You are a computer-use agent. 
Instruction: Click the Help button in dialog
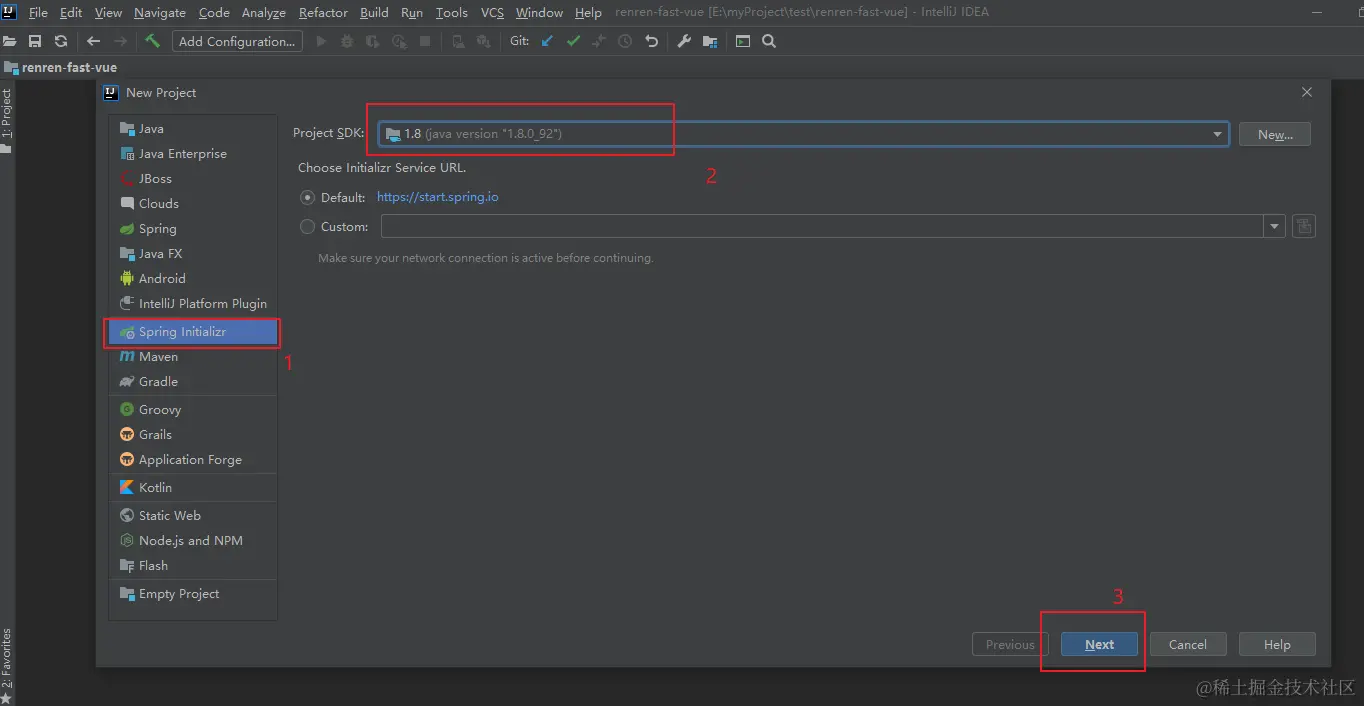[1277, 644]
